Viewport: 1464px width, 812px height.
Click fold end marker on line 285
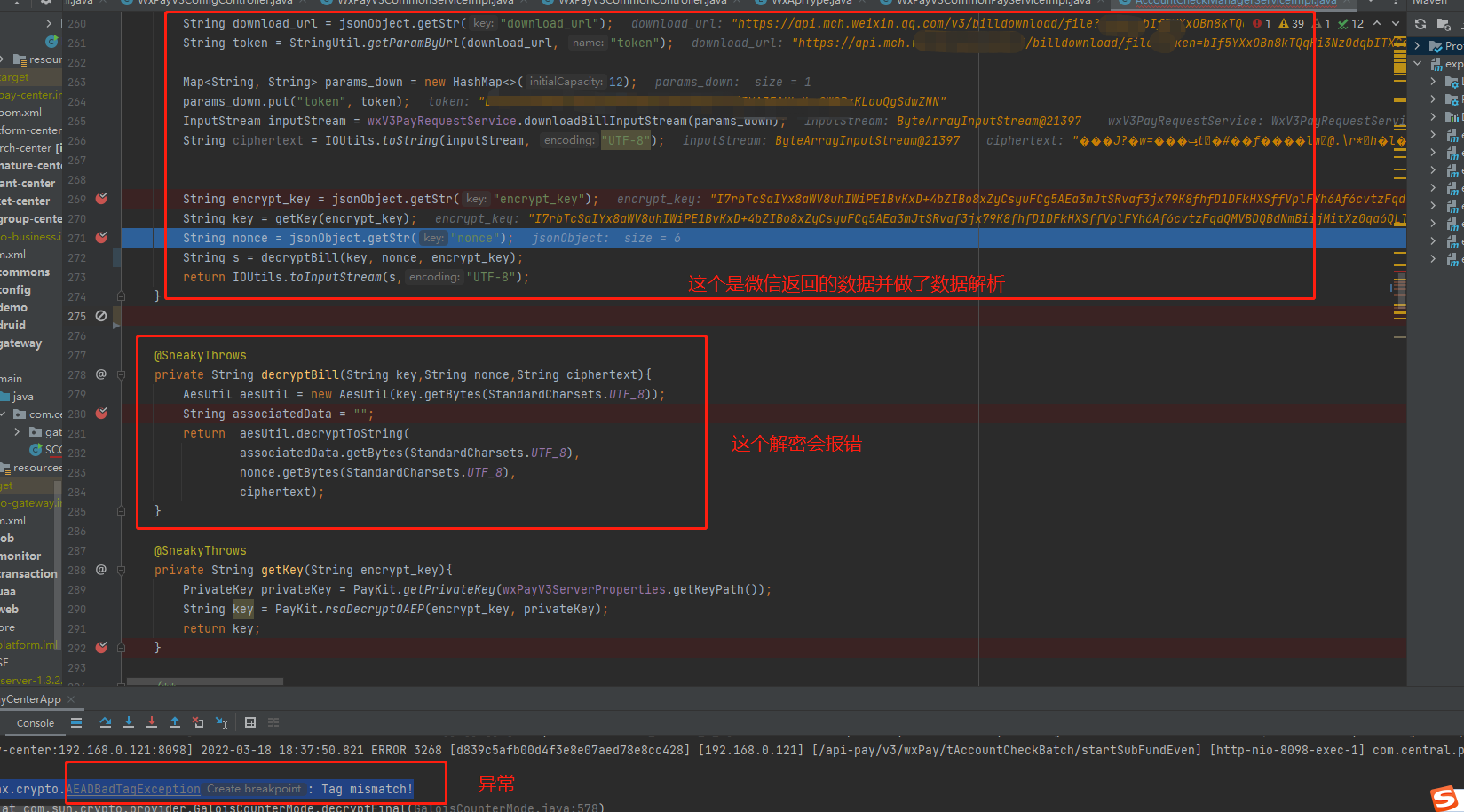121,511
